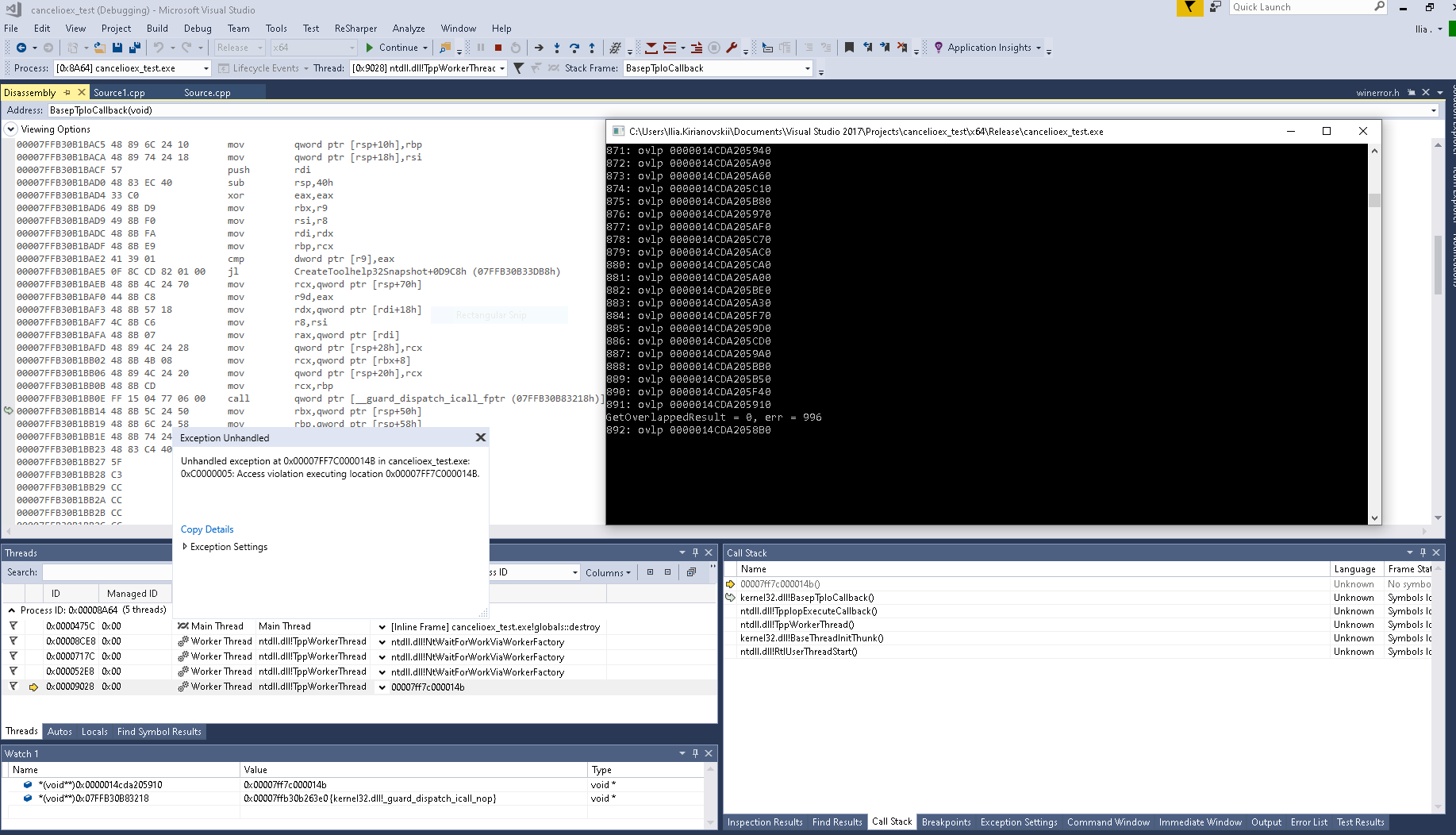Toggle flag on thread 0x00009028

tap(13, 687)
